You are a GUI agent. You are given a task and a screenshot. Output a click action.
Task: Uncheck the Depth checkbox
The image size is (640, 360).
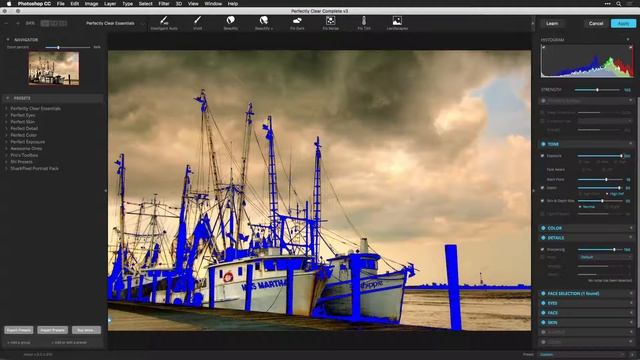[x=542, y=188]
